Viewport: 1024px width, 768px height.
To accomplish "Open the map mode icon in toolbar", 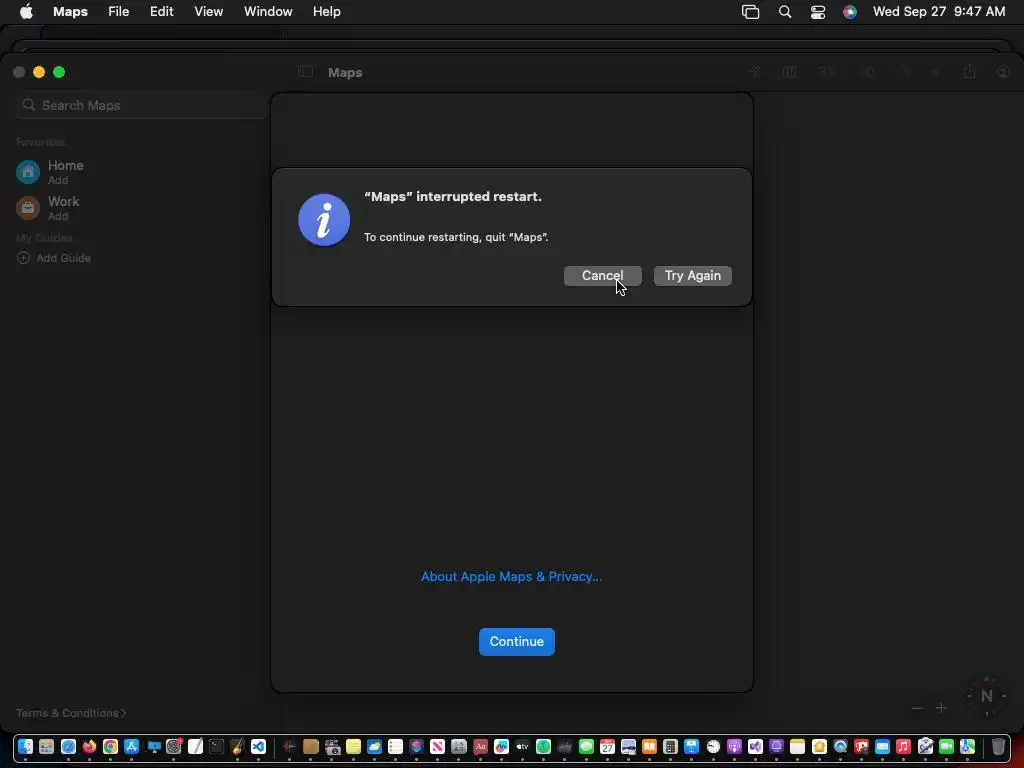I will point(790,72).
